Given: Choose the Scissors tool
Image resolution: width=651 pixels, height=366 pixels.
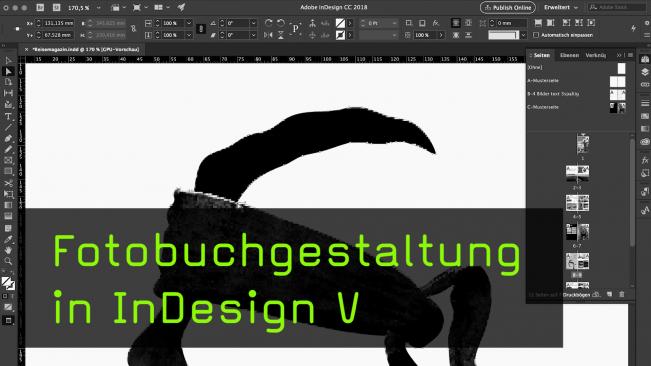Looking at the screenshot, I should tap(8, 183).
